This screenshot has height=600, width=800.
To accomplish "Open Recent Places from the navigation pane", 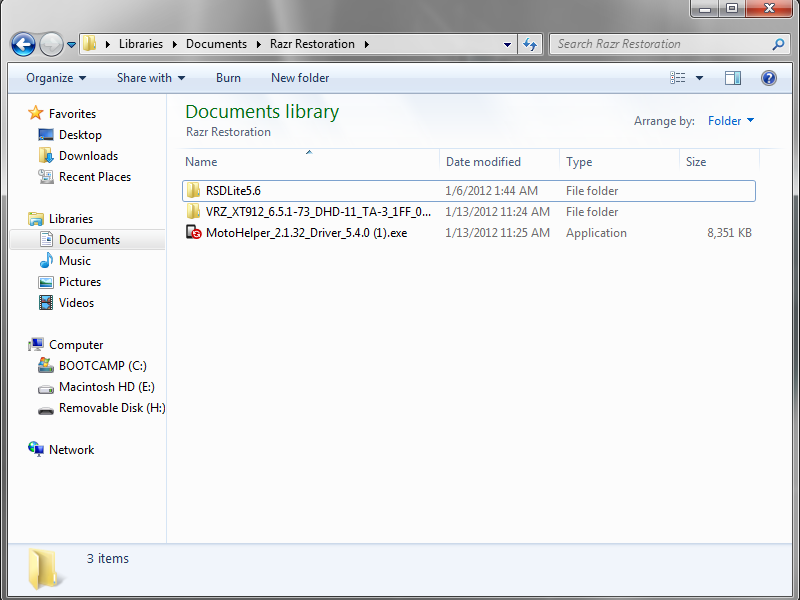I will [x=95, y=177].
